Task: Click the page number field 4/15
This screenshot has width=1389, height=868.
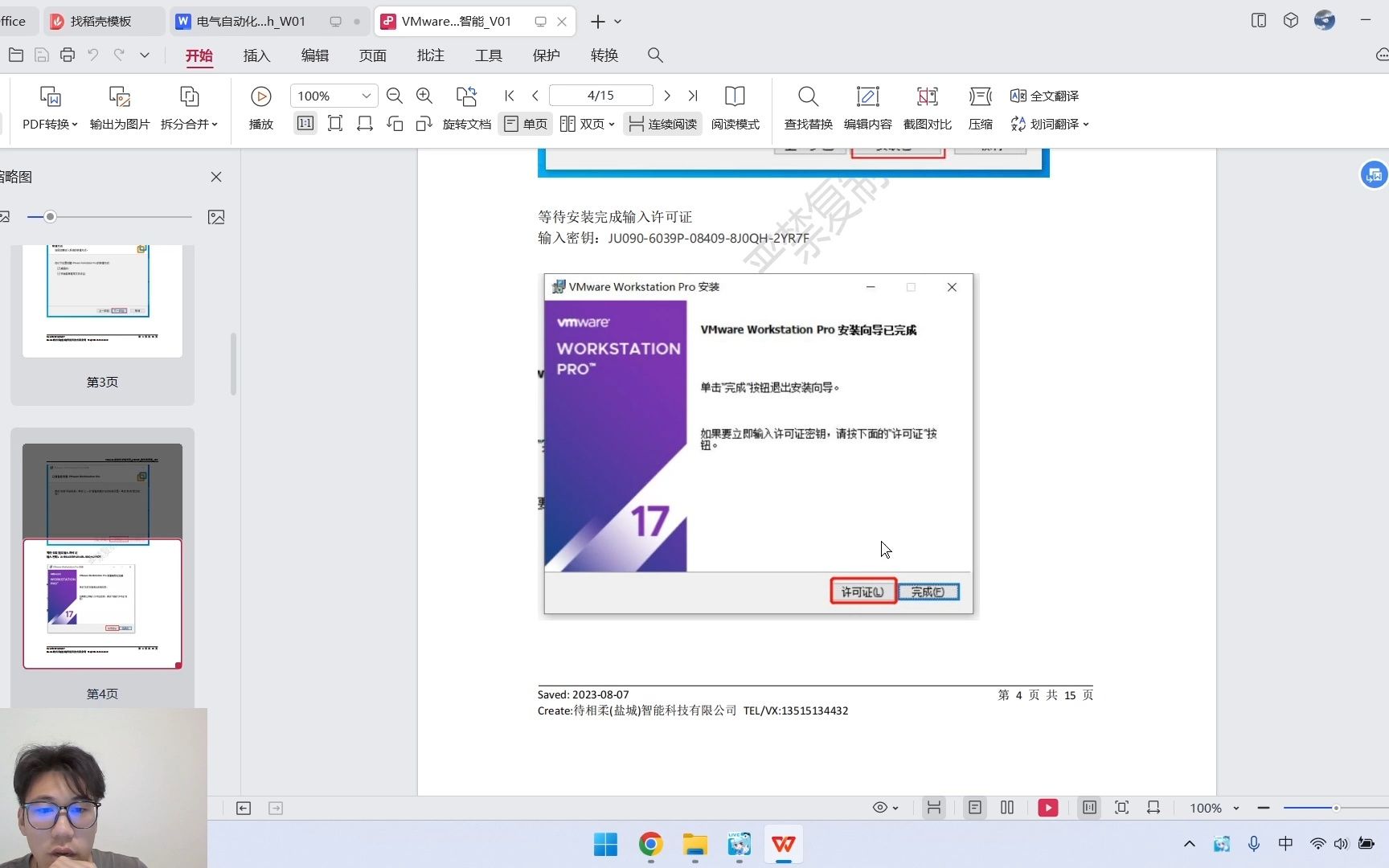Action: (x=600, y=96)
